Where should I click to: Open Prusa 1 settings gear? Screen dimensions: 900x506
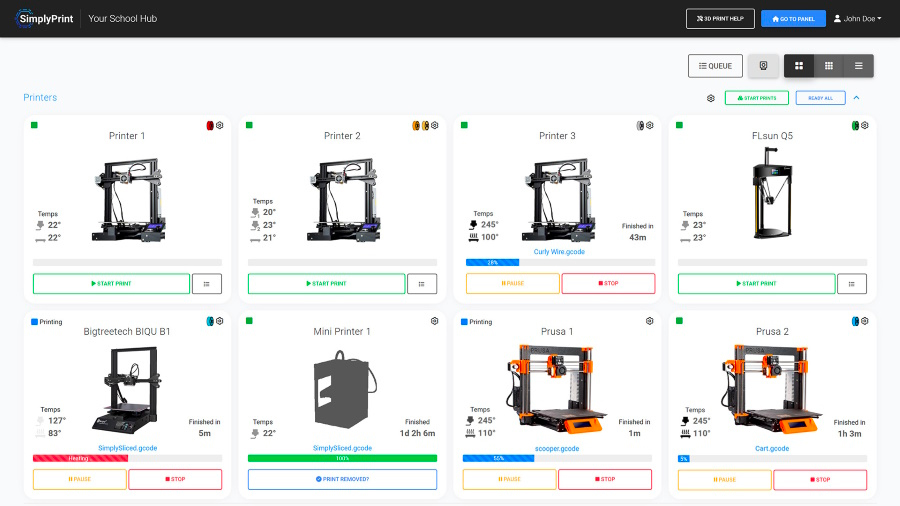(650, 321)
